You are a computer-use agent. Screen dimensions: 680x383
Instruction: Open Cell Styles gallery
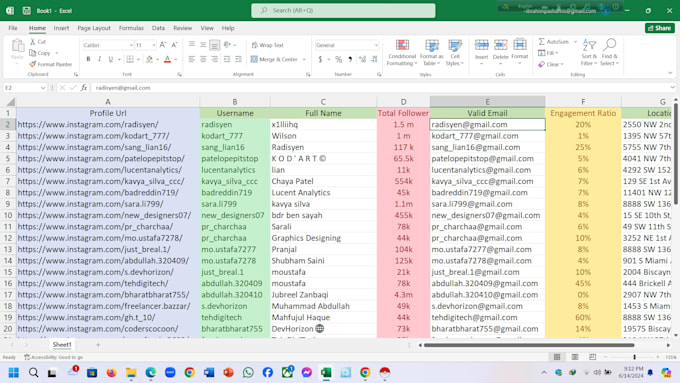[x=455, y=52]
